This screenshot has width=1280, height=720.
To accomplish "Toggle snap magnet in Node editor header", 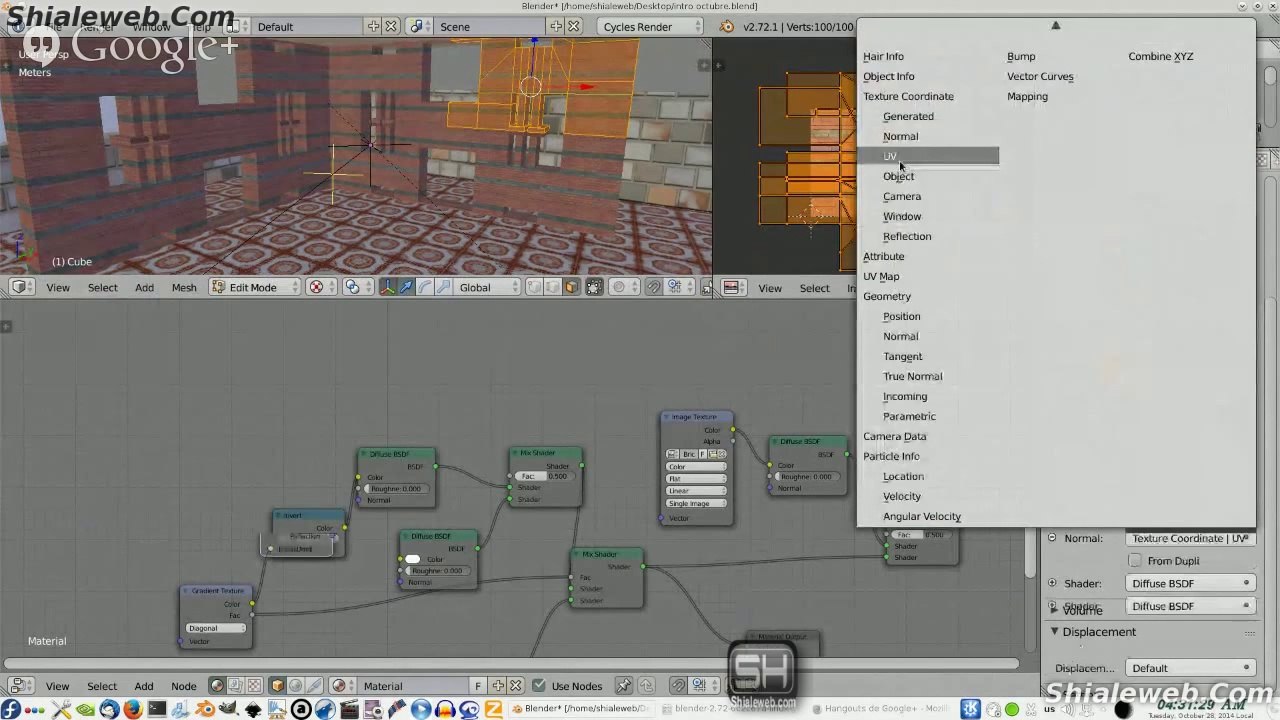I will pyautogui.click(x=680, y=686).
